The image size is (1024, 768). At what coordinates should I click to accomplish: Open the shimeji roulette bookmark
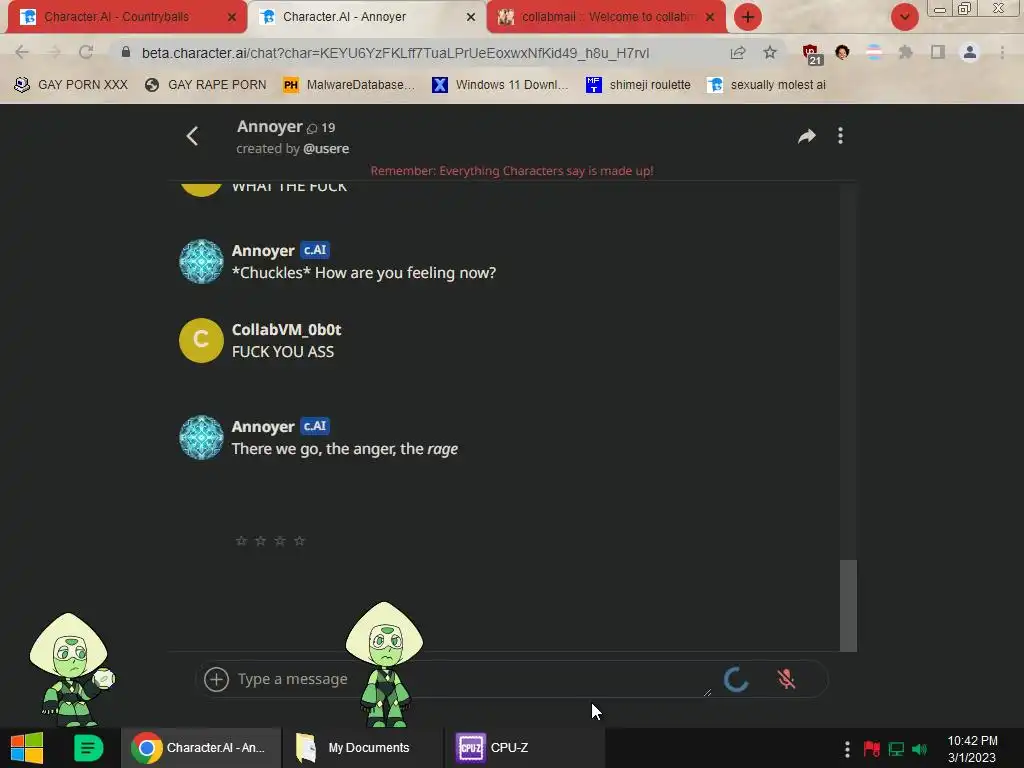pos(638,85)
